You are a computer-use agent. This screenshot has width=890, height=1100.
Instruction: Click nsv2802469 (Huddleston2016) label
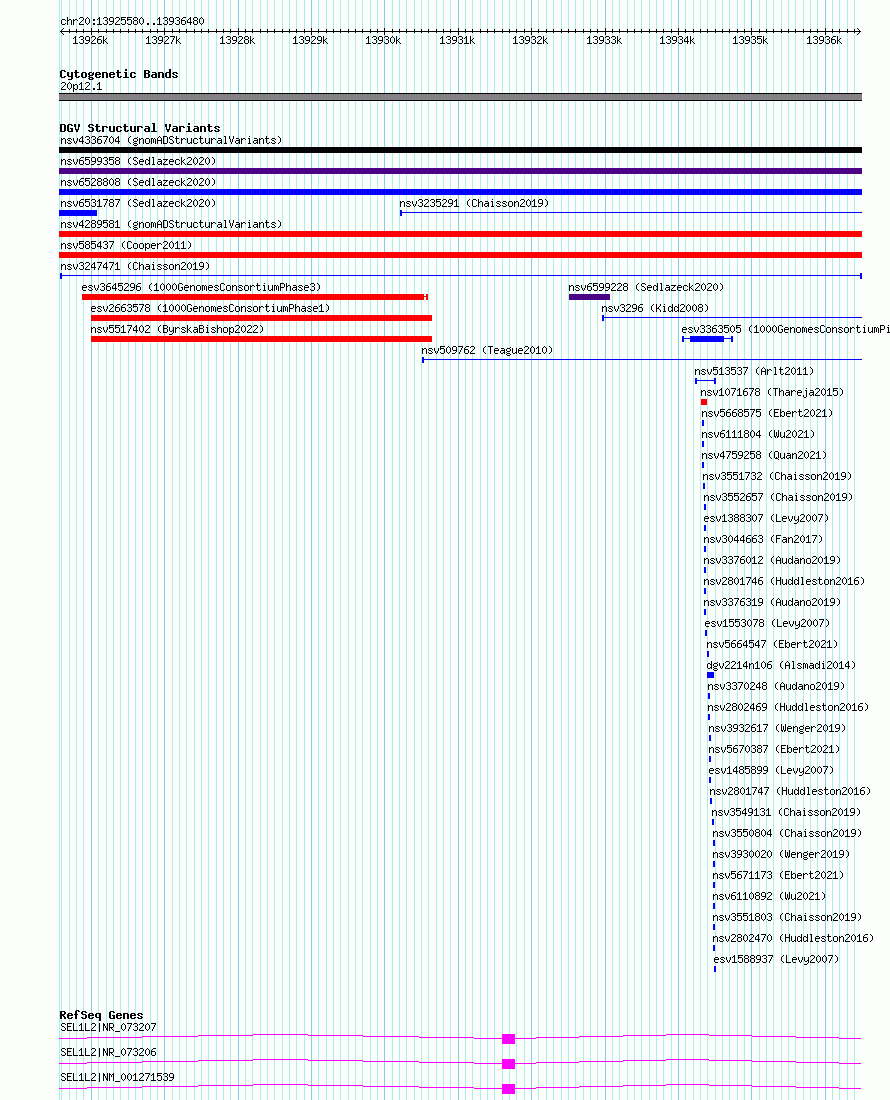(x=788, y=709)
